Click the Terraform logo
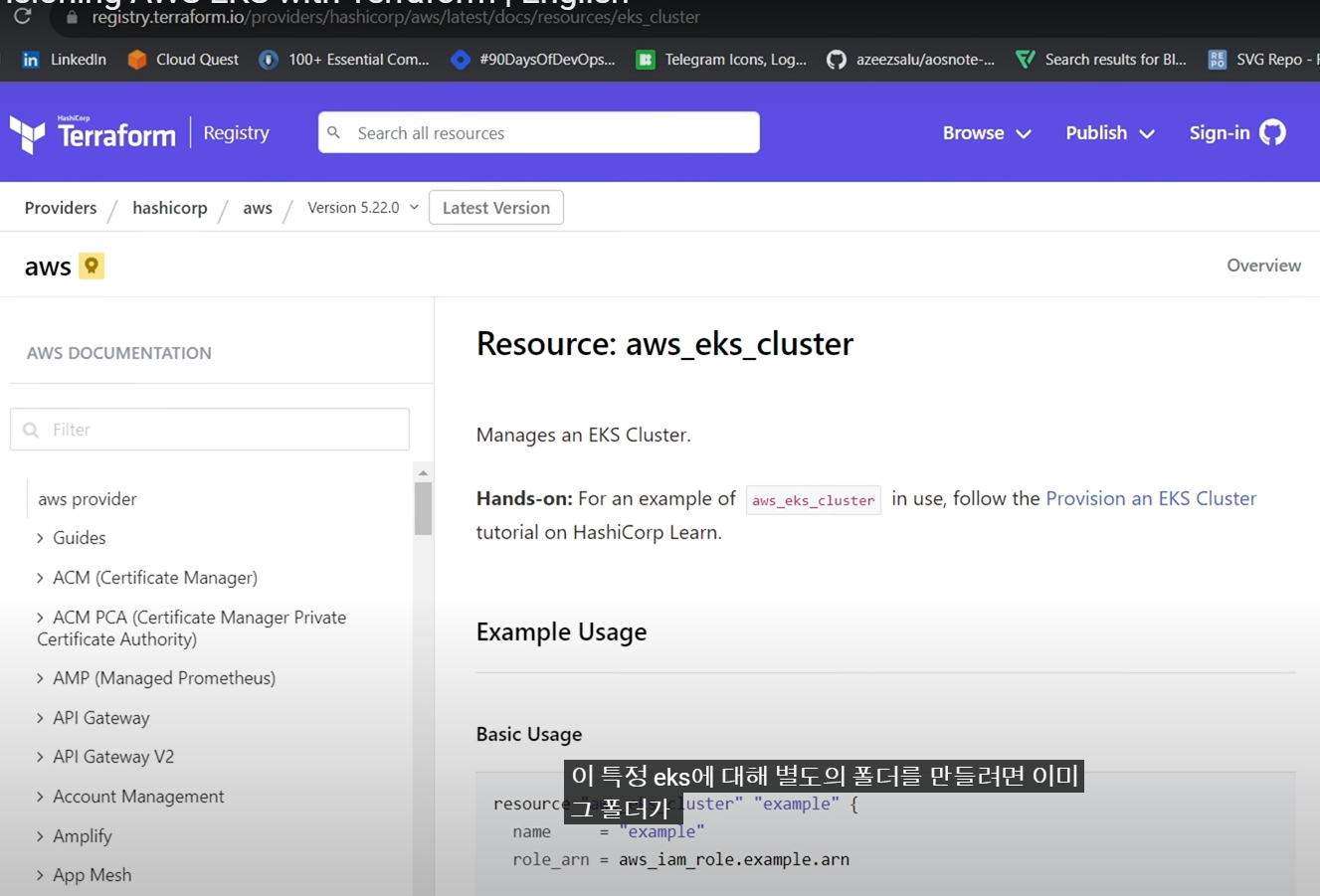Screen dimensions: 1320x896 click(93, 133)
